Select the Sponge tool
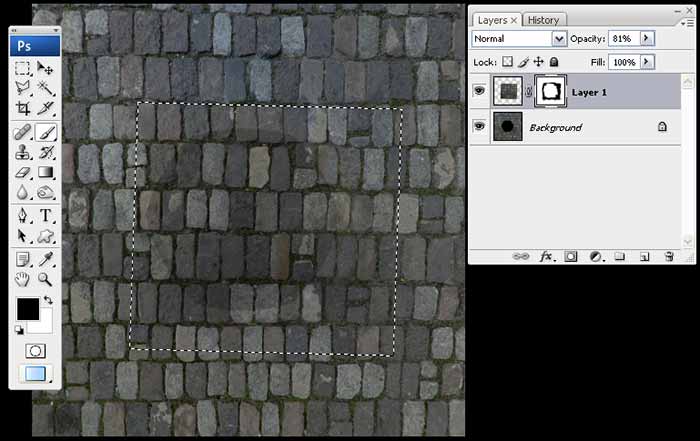This screenshot has height=441, width=700. (x=46, y=192)
